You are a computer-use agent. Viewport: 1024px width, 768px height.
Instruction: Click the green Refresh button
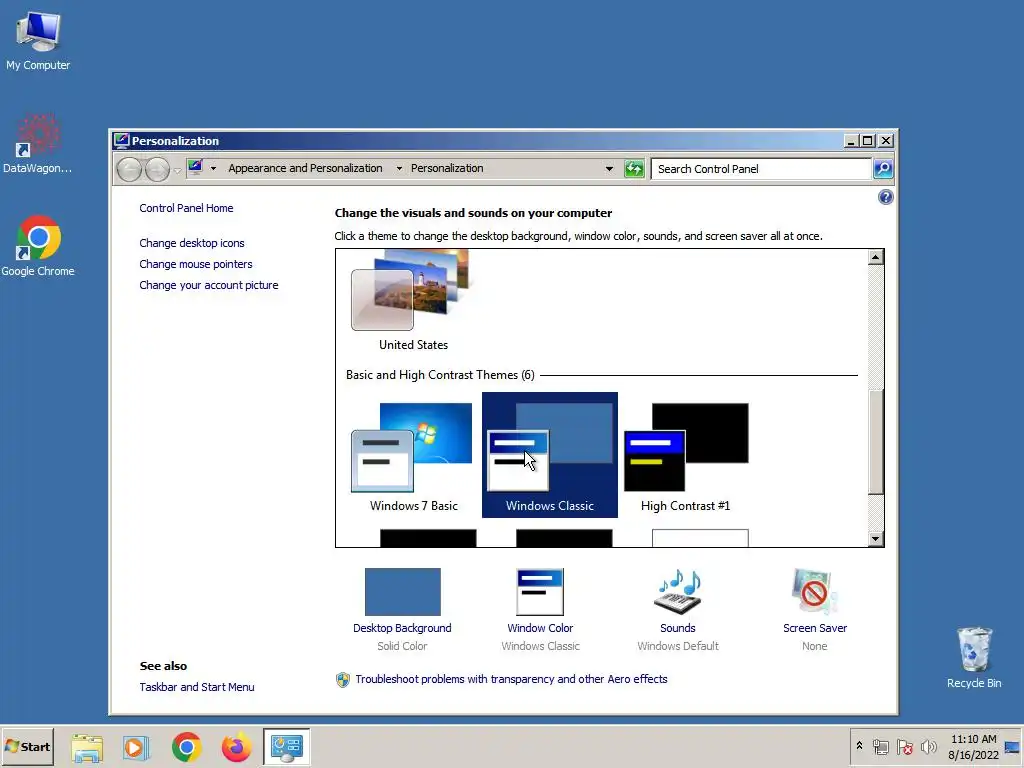tap(634, 168)
